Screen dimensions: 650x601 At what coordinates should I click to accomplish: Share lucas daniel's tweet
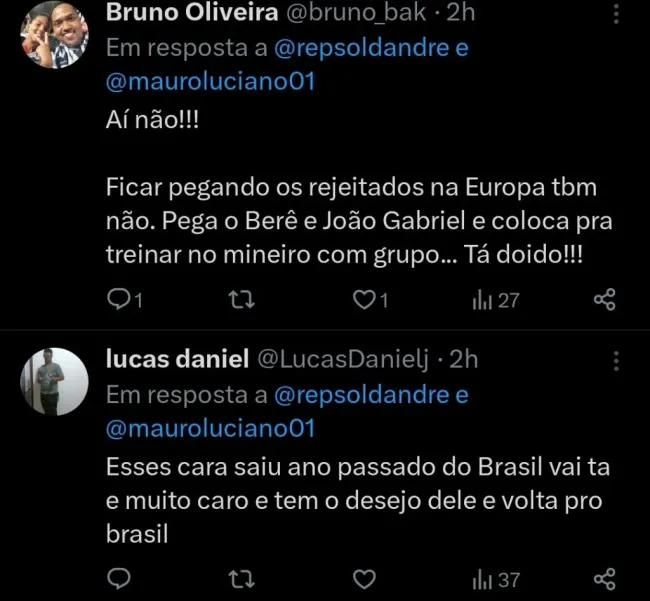click(604, 579)
